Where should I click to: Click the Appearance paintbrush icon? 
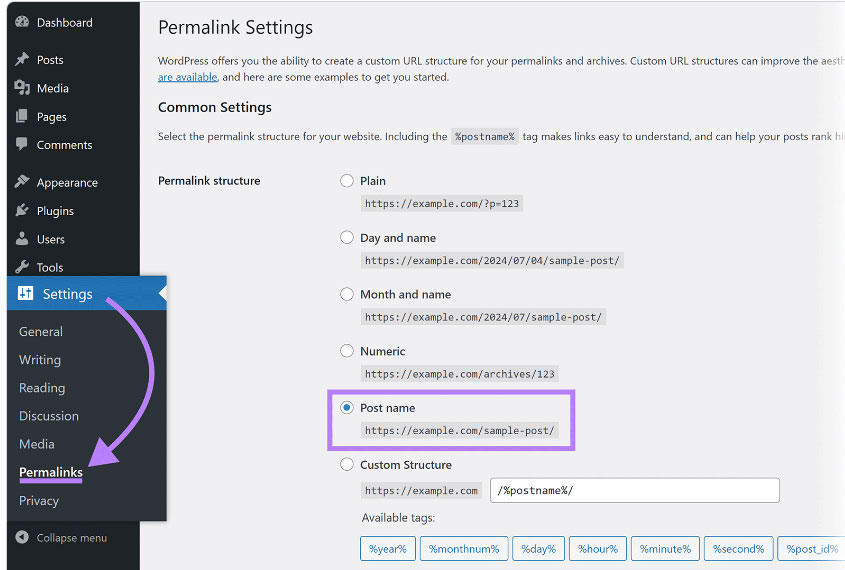(x=22, y=183)
